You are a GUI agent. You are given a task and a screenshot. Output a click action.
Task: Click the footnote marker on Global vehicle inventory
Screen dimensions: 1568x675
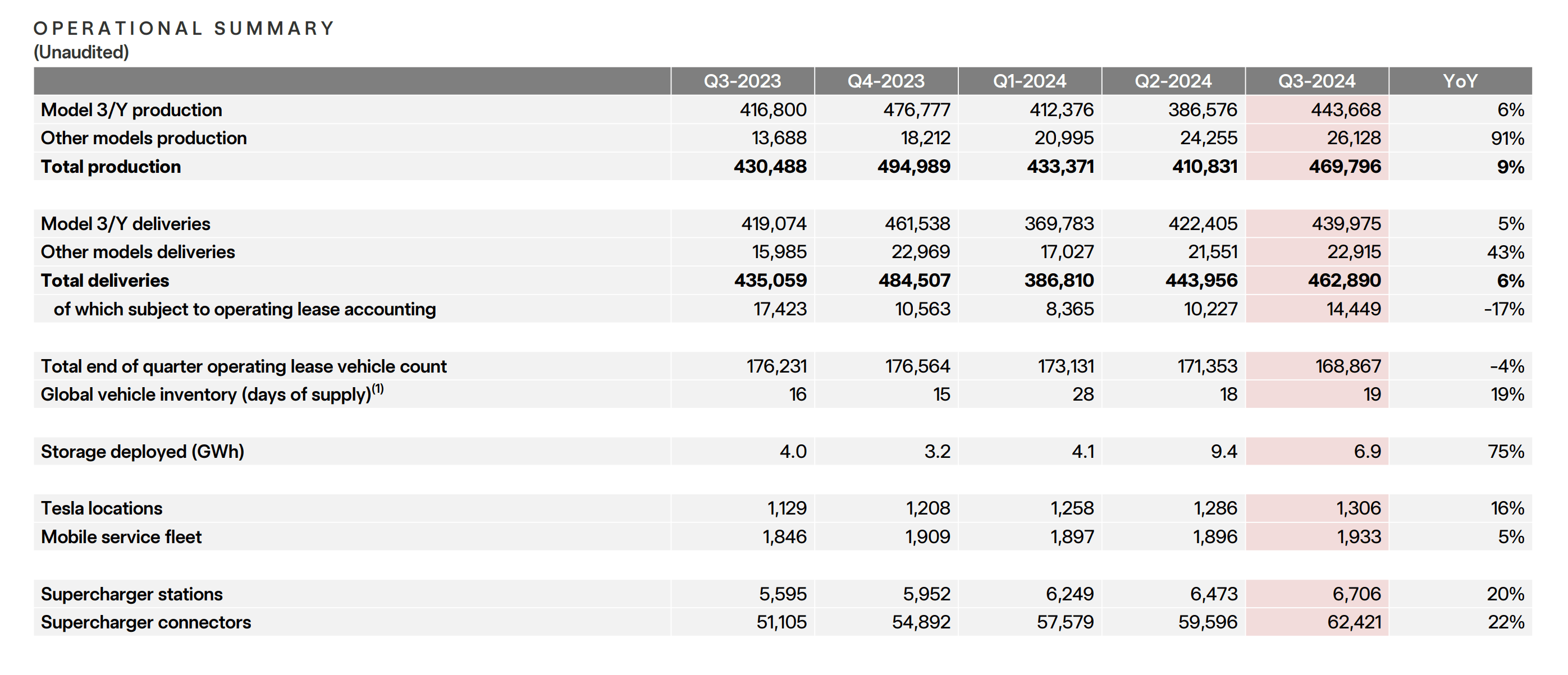click(377, 388)
